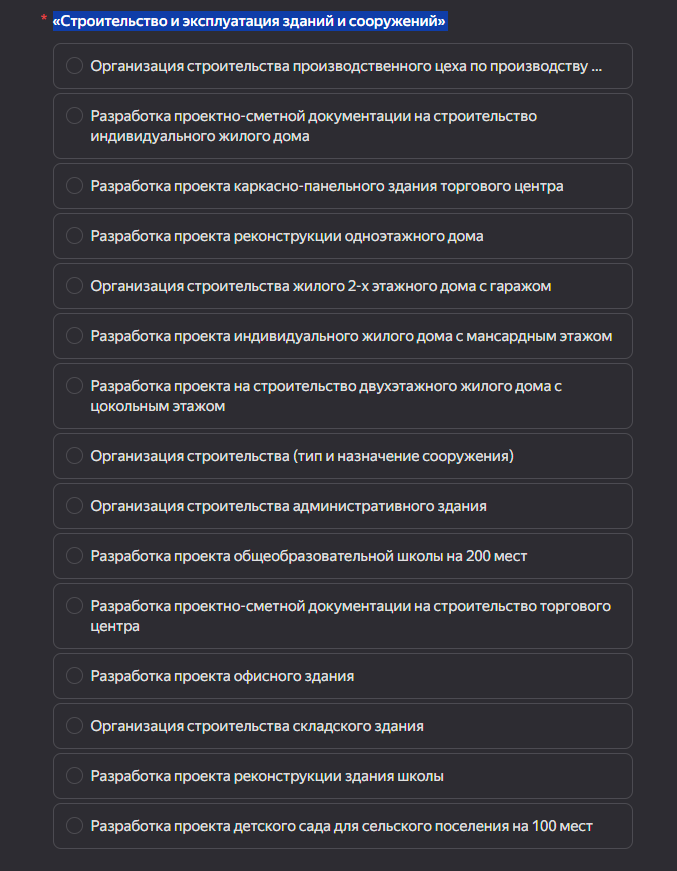Image resolution: width=677 pixels, height=871 pixels.
Task: Choose 'Разработка проекта реконструкции здания школы'
Action: (x=74, y=776)
